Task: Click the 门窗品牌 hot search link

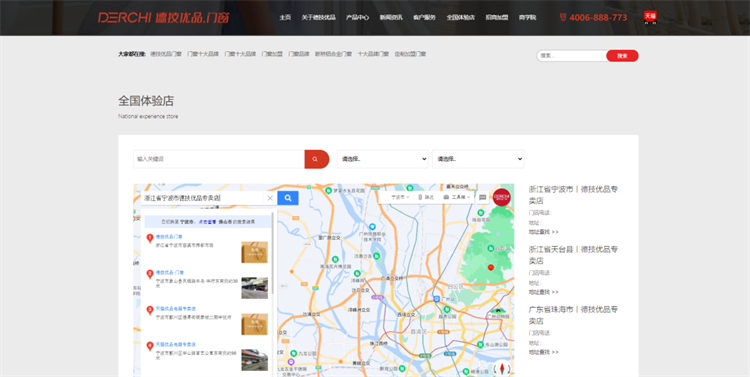Action: [x=298, y=54]
